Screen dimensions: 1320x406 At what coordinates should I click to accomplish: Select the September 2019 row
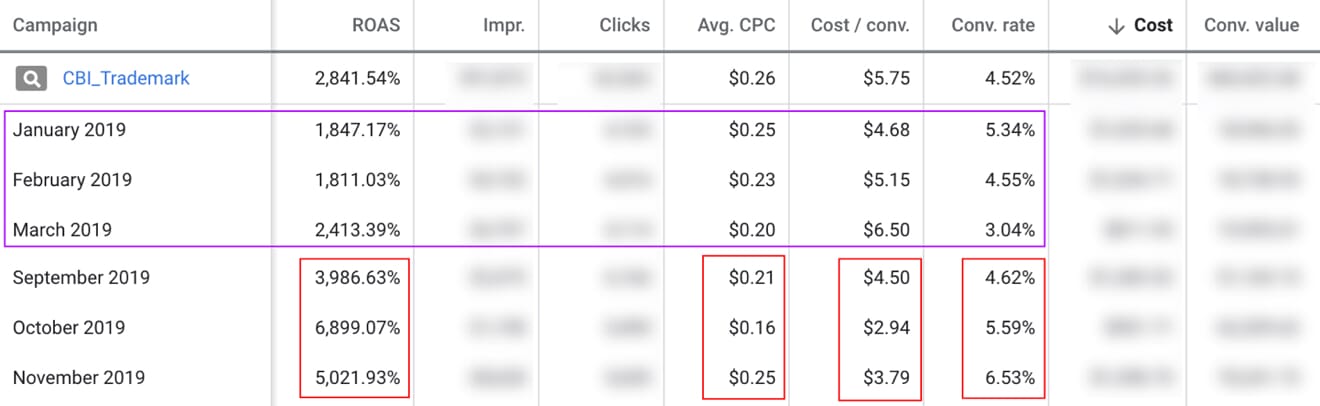pos(81,278)
